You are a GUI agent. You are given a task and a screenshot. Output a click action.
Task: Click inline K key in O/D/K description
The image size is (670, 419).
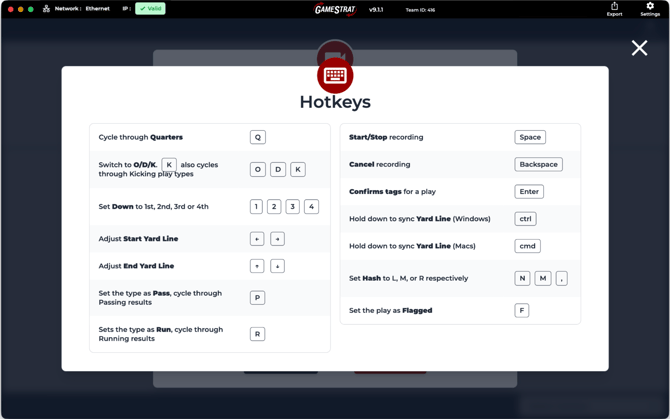tap(169, 165)
